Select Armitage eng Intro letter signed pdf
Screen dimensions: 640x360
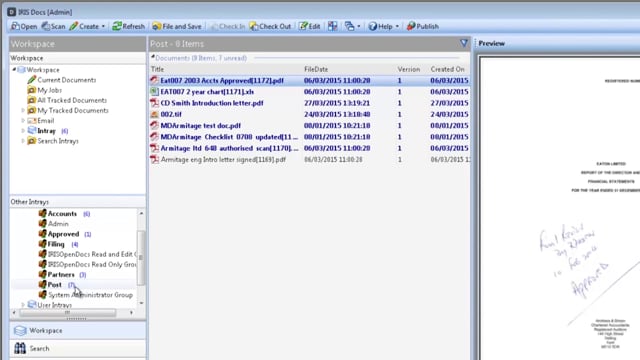tap(309, 160)
